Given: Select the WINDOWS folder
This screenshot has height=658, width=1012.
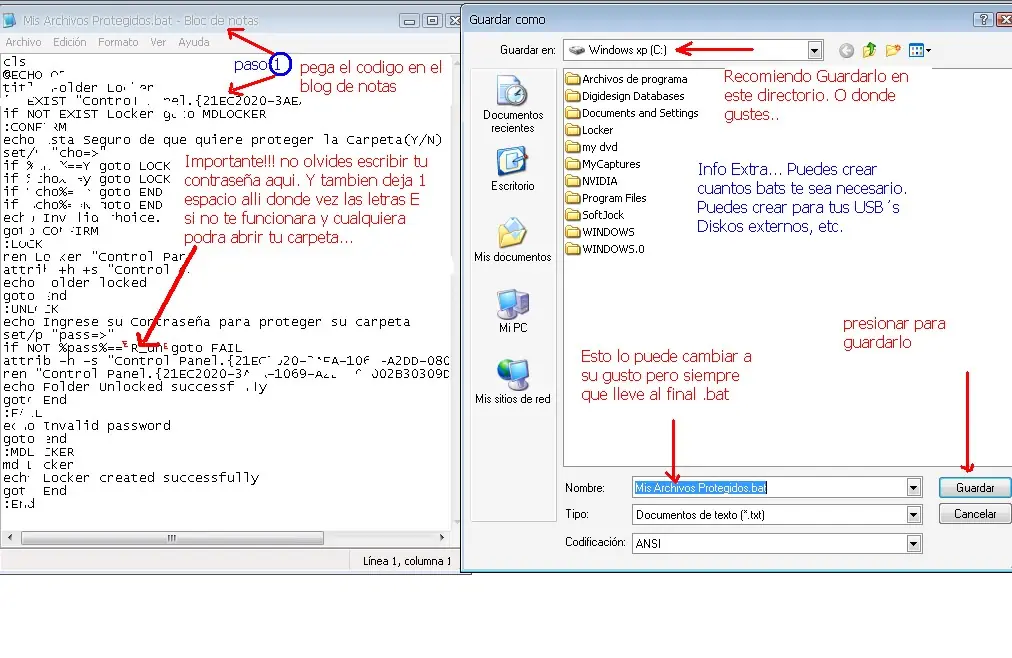Looking at the screenshot, I should click(600, 232).
